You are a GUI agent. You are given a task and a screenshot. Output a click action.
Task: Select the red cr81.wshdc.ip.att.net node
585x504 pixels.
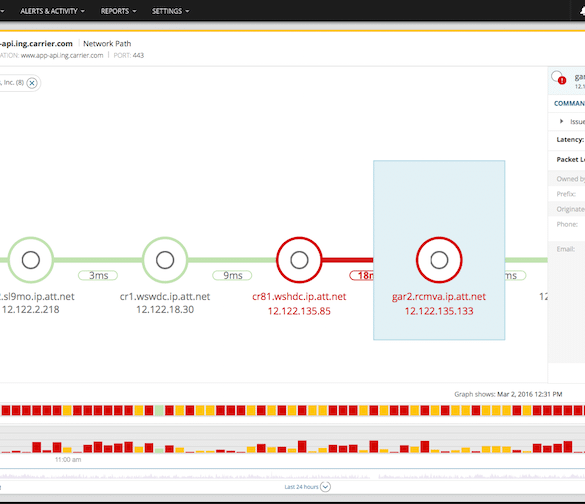click(x=299, y=260)
